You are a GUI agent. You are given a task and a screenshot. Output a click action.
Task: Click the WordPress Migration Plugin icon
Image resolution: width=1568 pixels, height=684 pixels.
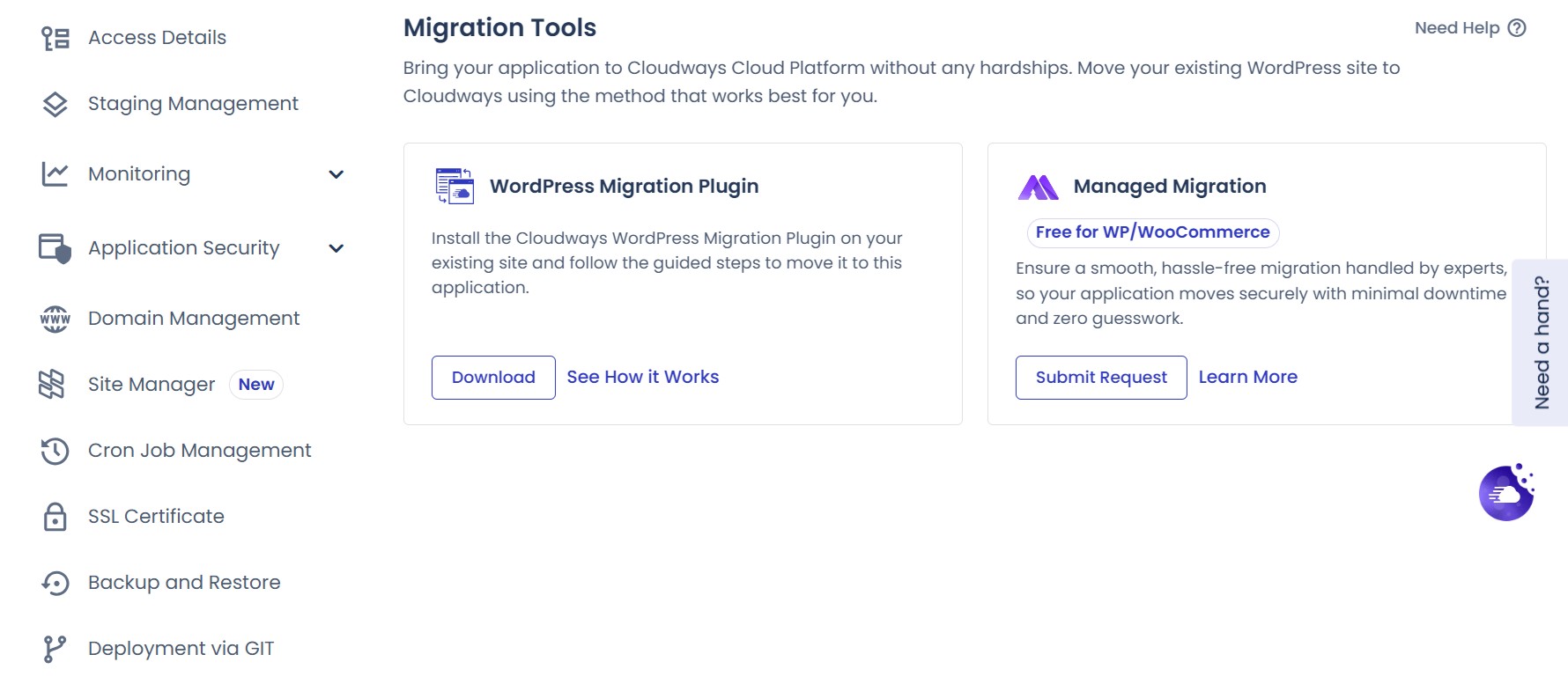[455, 186]
